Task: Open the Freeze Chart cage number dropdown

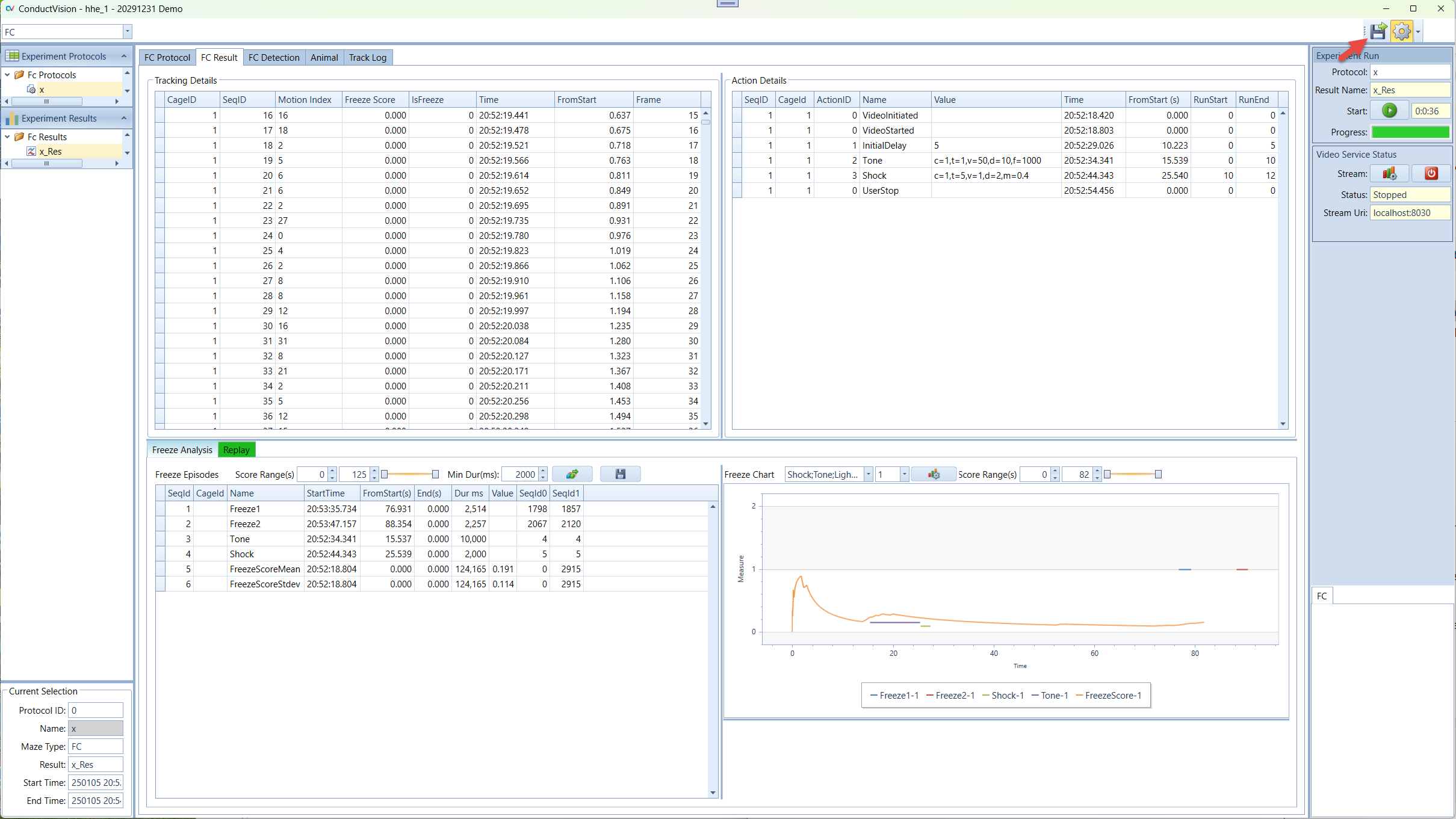Action: click(x=904, y=474)
